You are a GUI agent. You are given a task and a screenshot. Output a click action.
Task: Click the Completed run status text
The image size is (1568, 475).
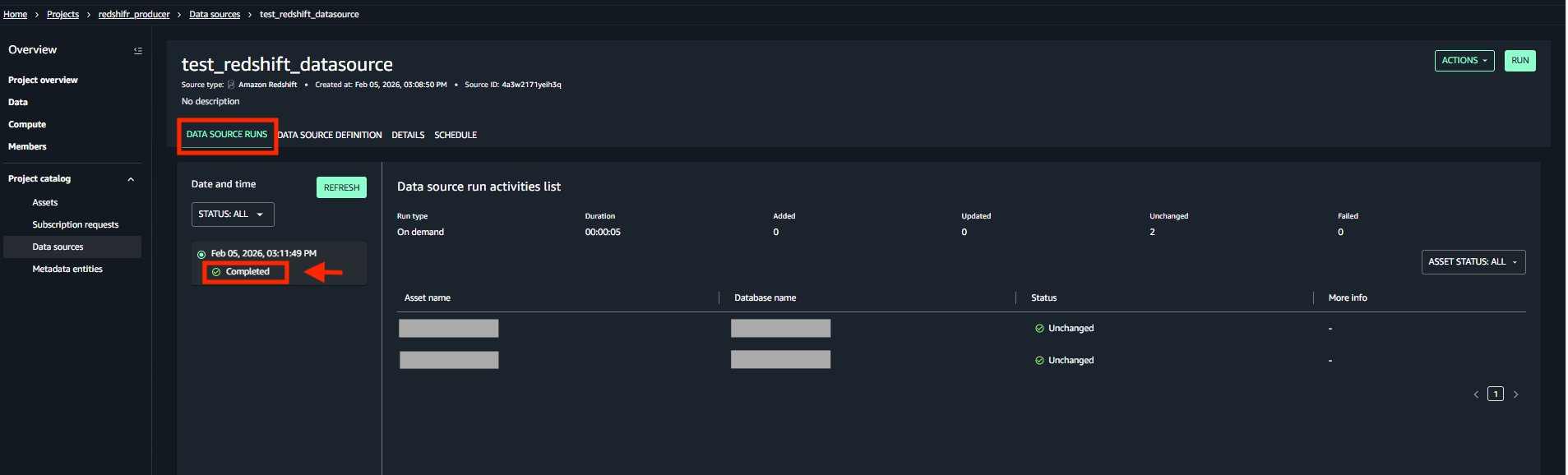pos(247,272)
